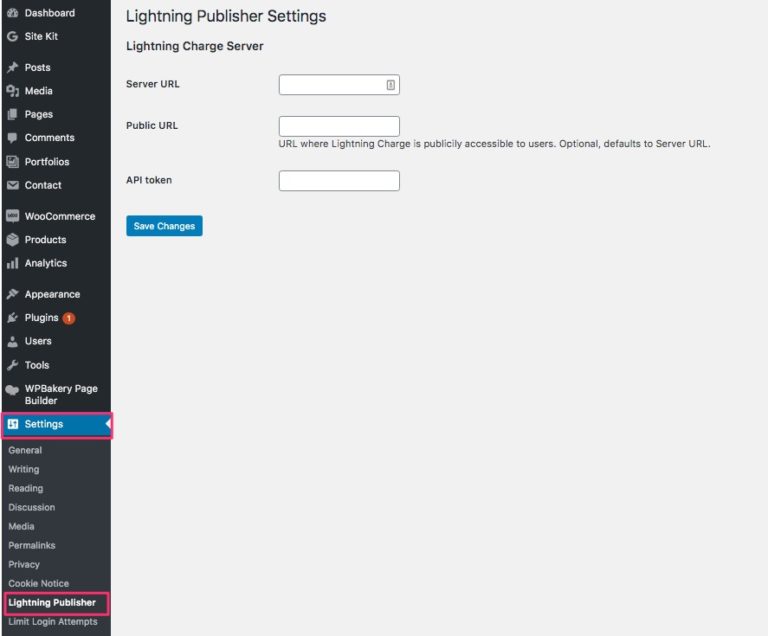
Task: Open the Lightning Publisher settings link
Action: point(52,603)
